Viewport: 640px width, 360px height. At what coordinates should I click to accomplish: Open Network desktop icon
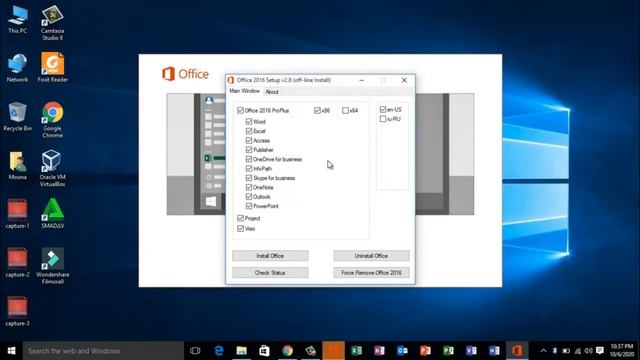(17, 68)
